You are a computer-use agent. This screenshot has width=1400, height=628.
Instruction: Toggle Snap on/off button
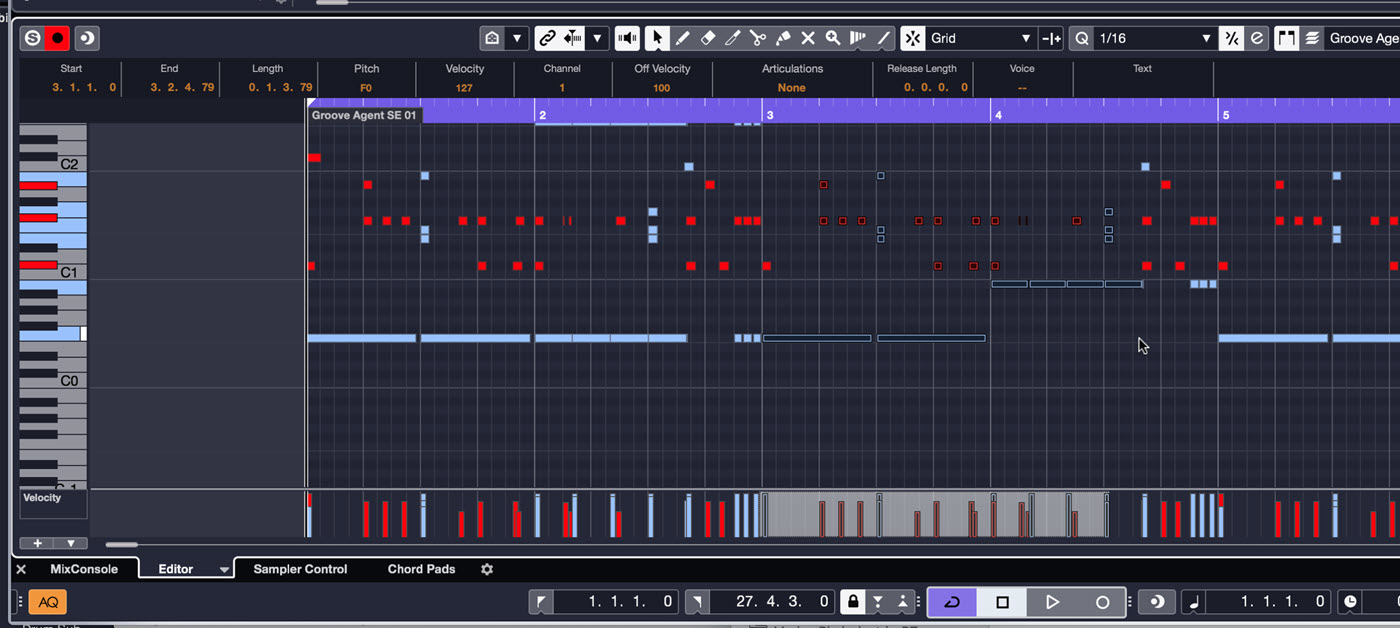click(x=913, y=38)
